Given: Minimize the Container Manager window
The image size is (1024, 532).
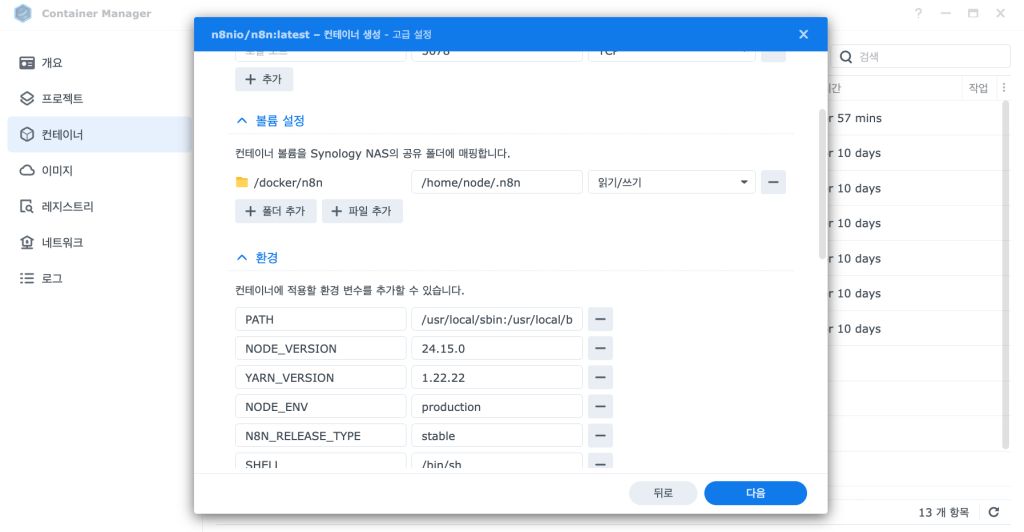Looking at the screenshot, I should pos(946,13).
